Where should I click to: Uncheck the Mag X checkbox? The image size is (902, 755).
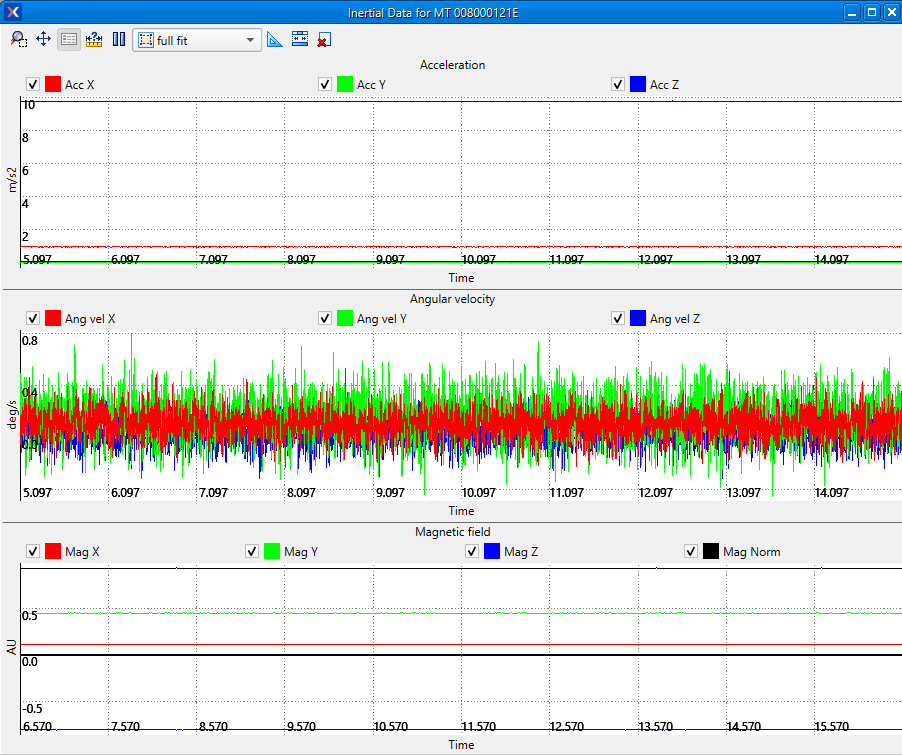click(x=33, y=550)
